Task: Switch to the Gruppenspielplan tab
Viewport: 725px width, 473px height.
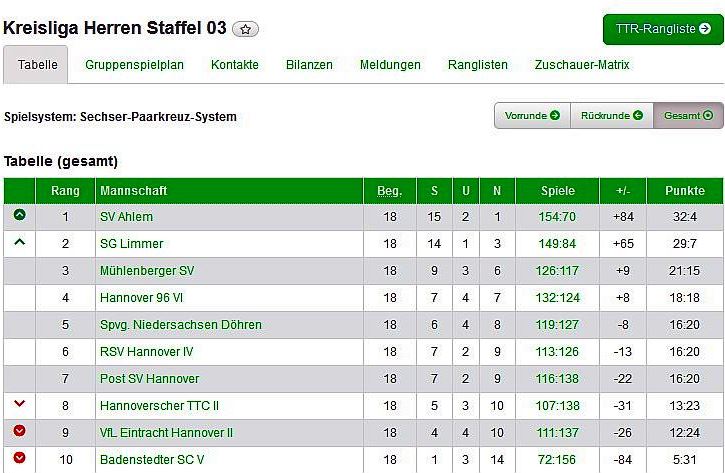Action: 134,65
